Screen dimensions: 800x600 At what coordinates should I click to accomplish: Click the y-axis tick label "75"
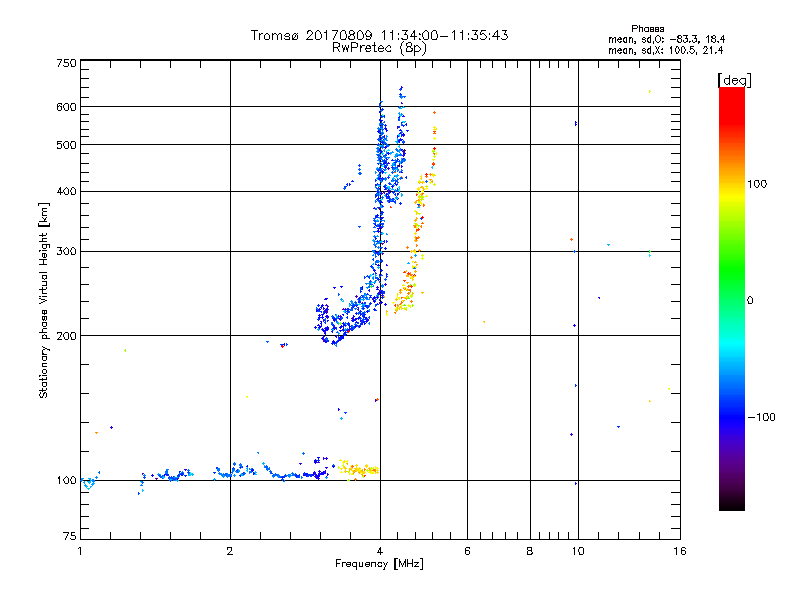(70, 536)
